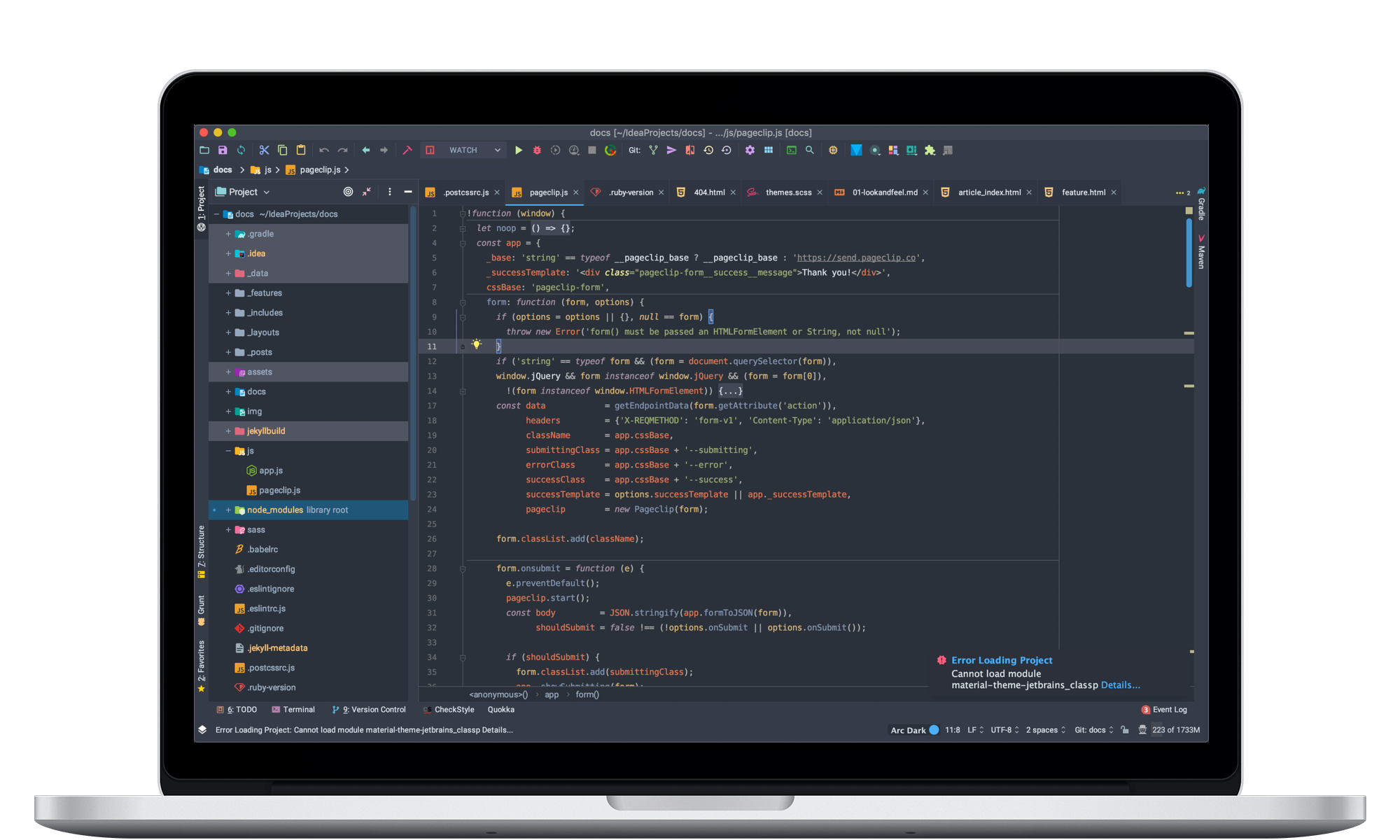This screenshot has height=840, width=1400.
Task: Click the intention lightbulb on line 11
Action: [477, 344]
